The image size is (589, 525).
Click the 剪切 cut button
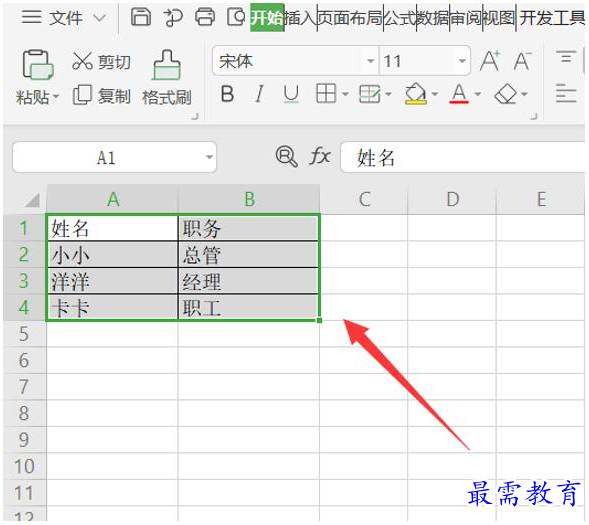point(101,61)
